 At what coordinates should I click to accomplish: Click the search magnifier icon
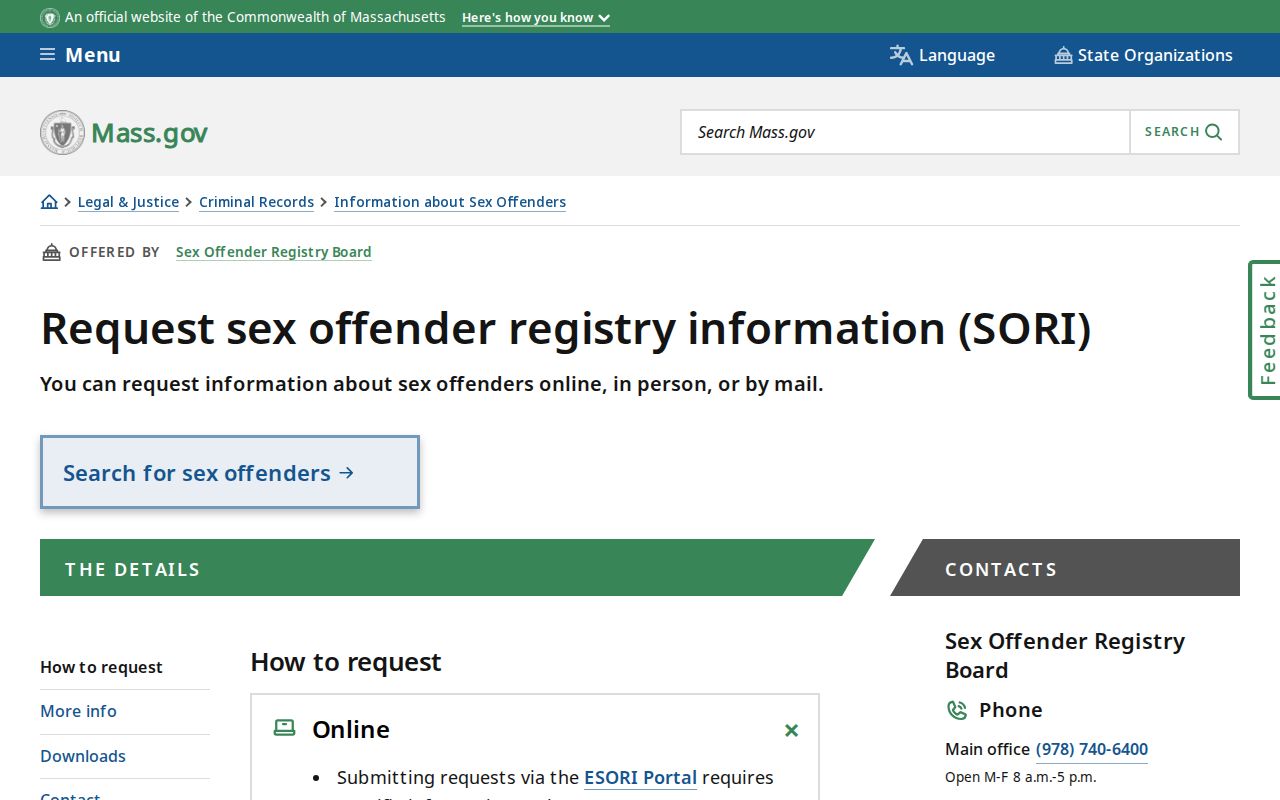point(1214,132)
